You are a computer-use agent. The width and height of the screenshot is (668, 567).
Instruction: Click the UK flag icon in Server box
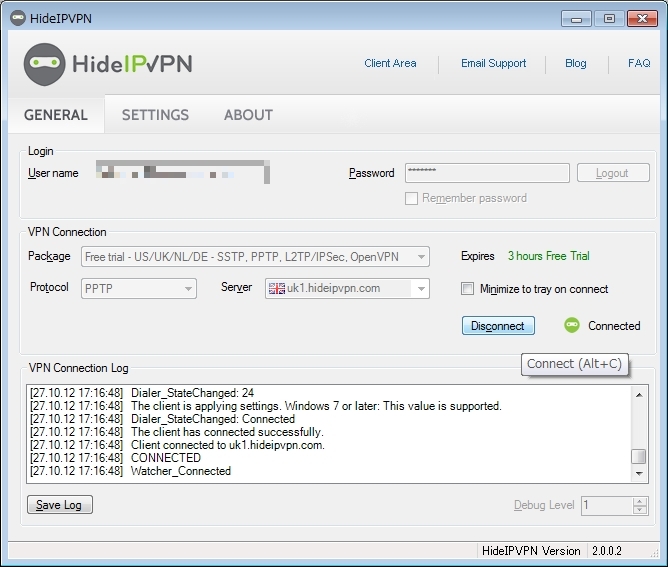276,288
